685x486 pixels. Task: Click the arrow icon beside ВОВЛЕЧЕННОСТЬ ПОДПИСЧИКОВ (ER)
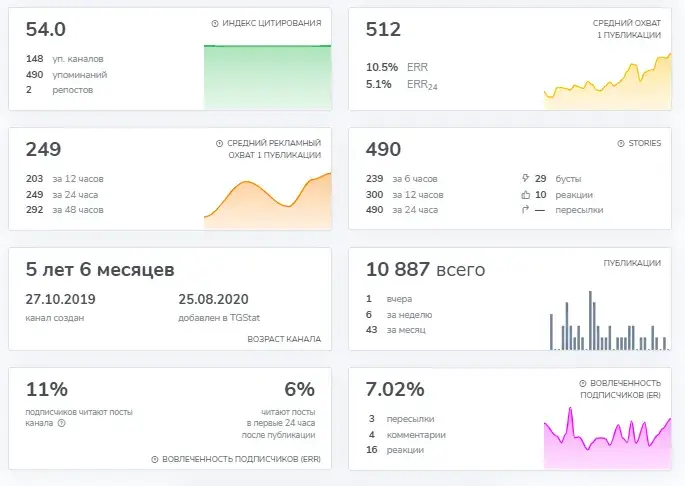[x=583, y=383]
